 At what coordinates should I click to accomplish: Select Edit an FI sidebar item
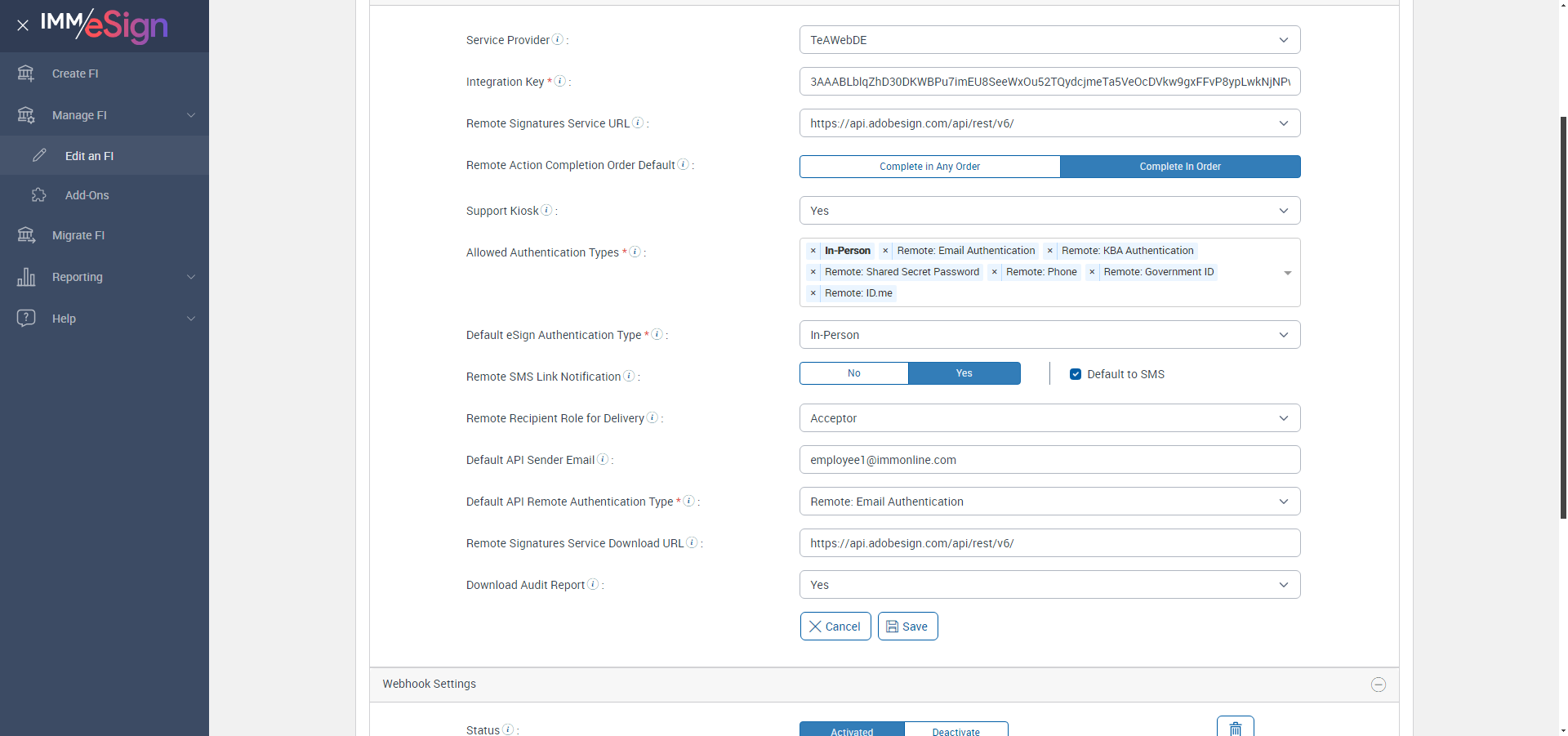105,155
